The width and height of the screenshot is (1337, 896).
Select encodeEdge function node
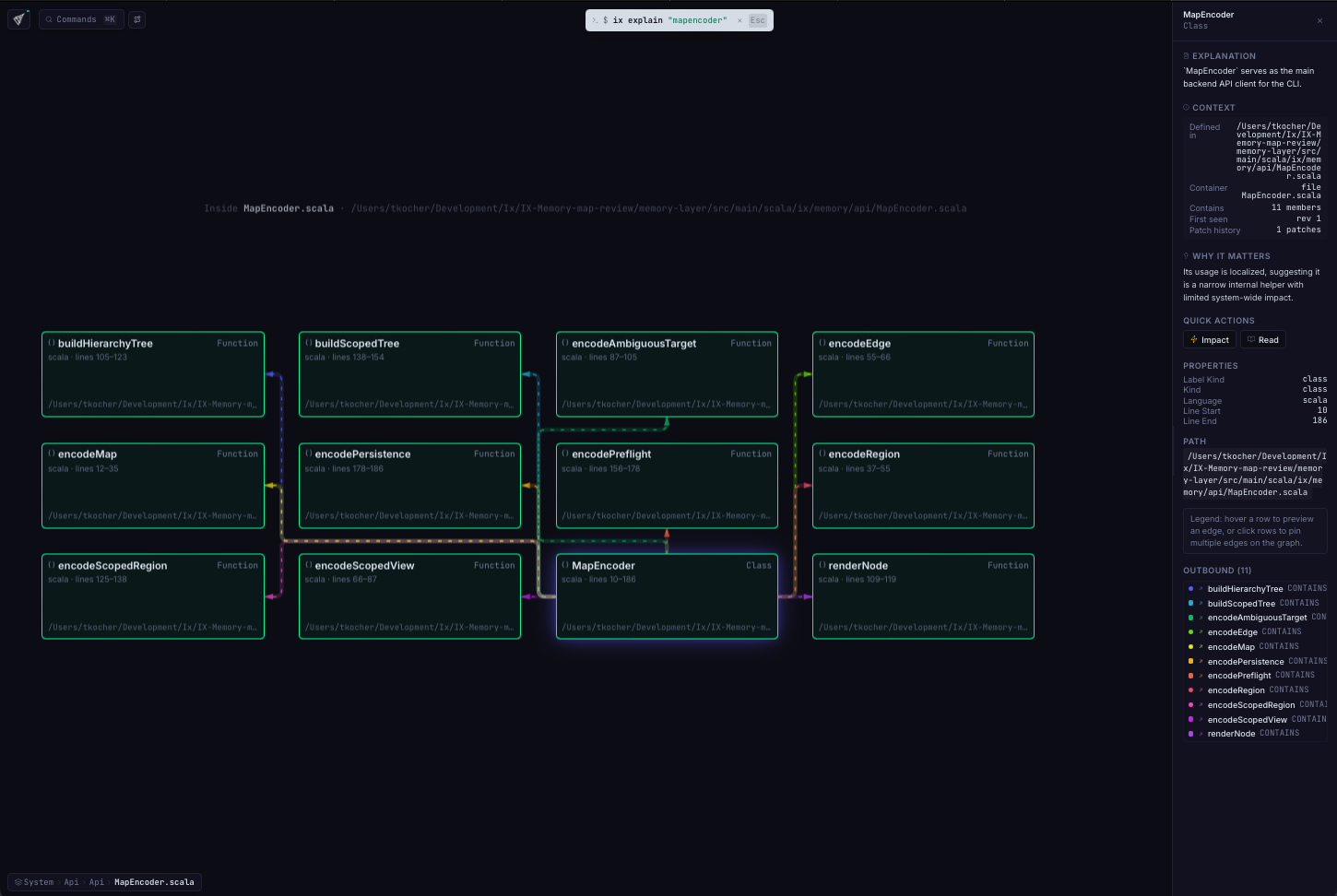point(923,374)
